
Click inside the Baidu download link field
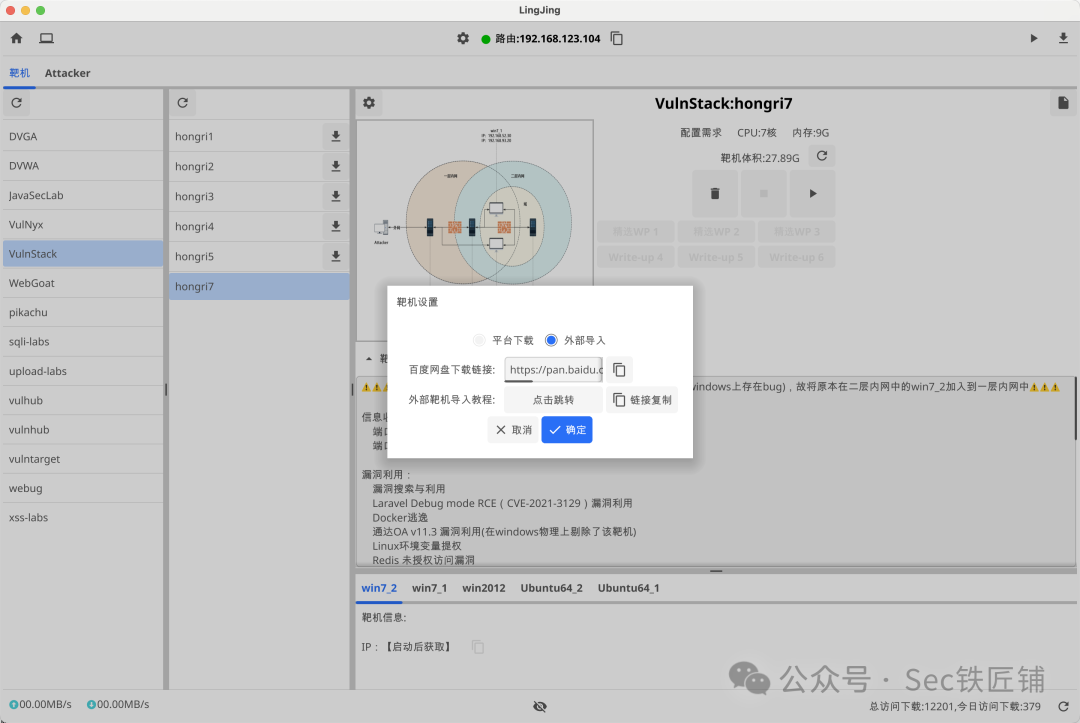(553, 369)
